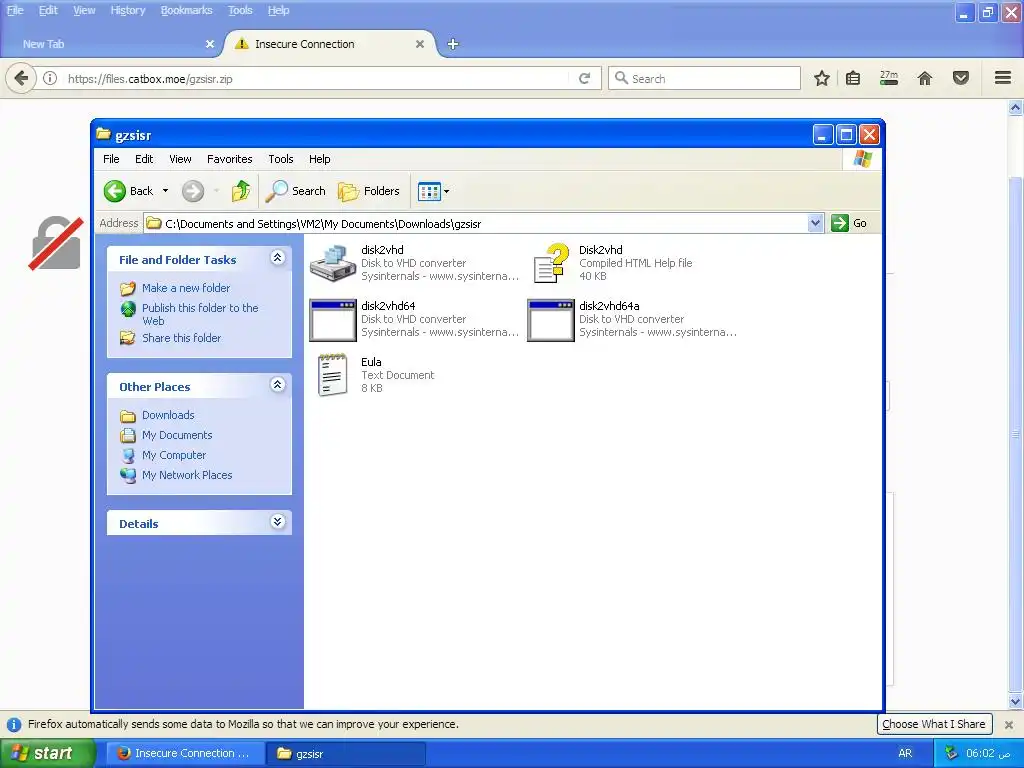This screenshot has height=768, width=1024.
Task: Click the Firefox page scrollbar down arrow
Action: coord(1015,703)
